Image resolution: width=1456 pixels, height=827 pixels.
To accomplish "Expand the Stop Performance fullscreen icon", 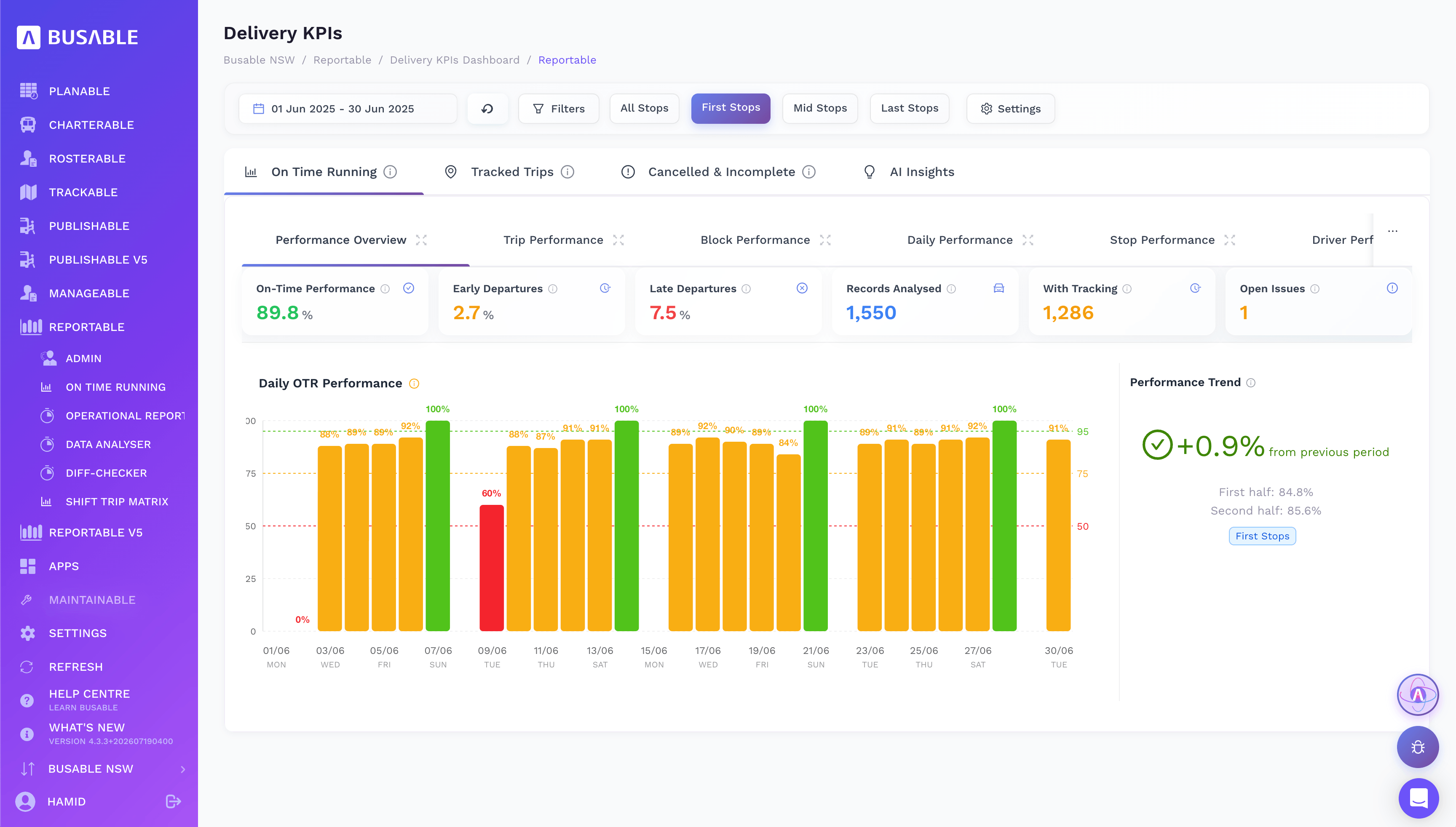I will 1230,240.
